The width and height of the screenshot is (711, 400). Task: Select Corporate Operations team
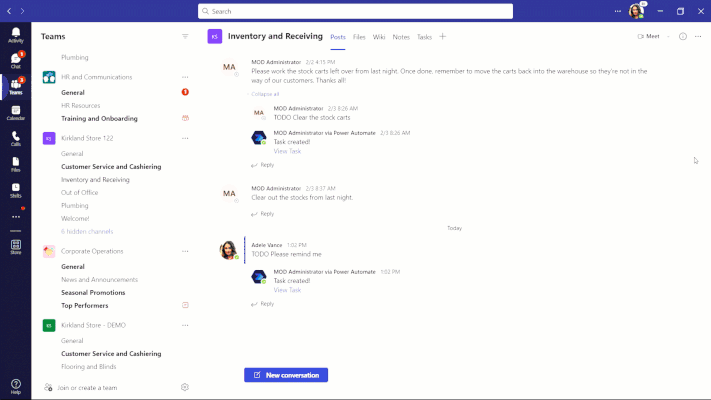(x=92, y=251)
